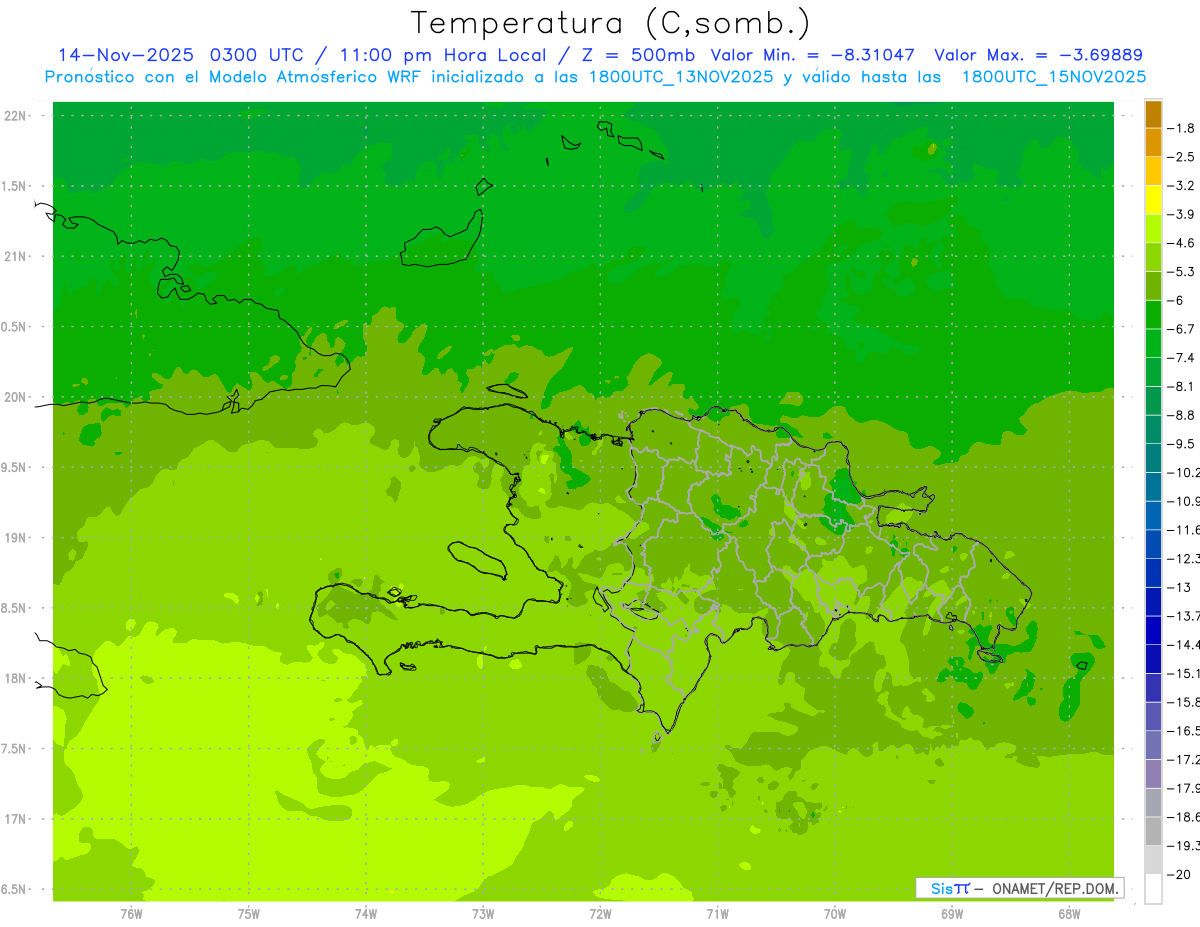Click the dark blue swatch between -13.7 and -14.4
The width and height of the screenshot is (1200, 927).
pyautogui.click(x=1153, y=630)
